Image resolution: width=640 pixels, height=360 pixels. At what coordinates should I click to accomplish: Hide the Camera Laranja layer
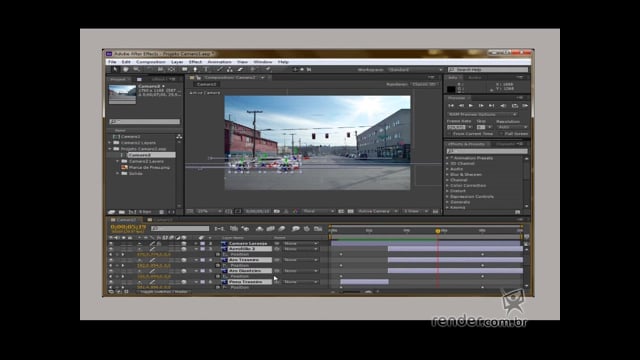[110, 243]
